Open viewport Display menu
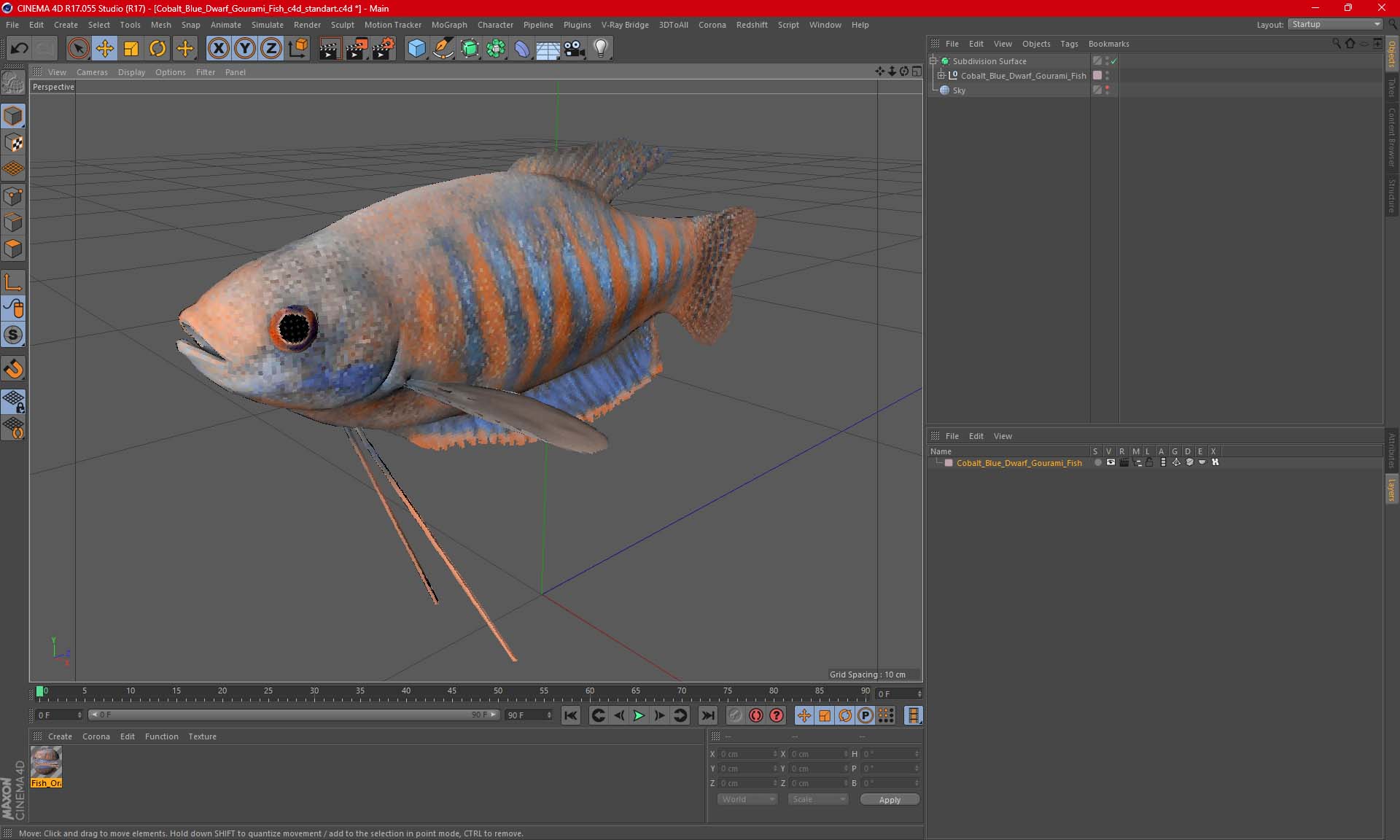The image size is (1400, 840). pos(131,72)
